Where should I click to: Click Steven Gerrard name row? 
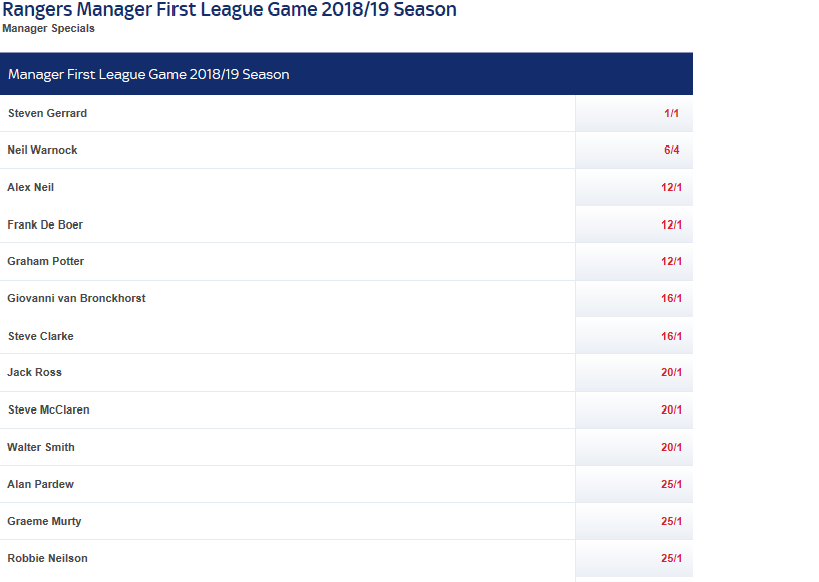pos(287,113)
